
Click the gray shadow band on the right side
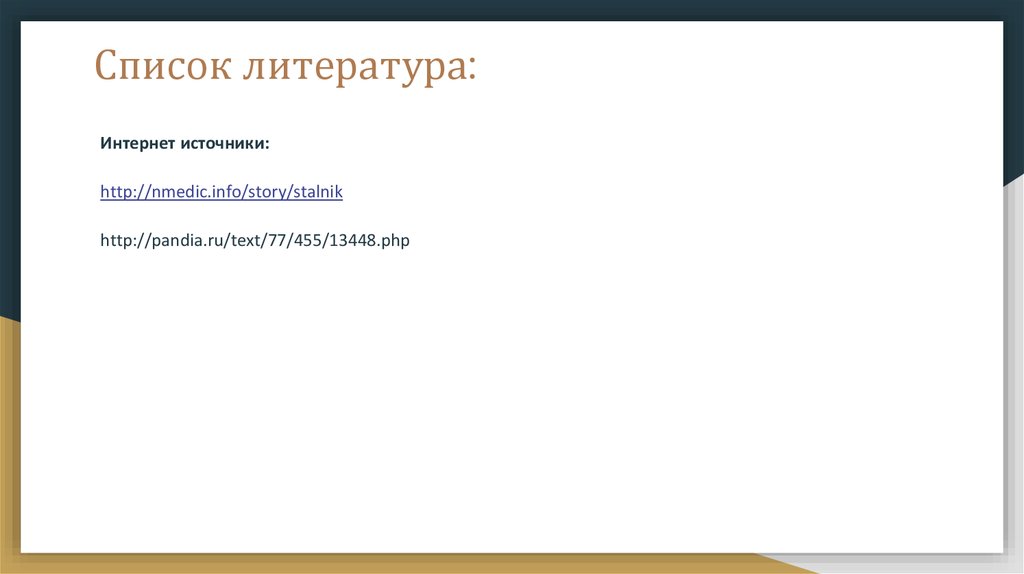pos(1014,380)
